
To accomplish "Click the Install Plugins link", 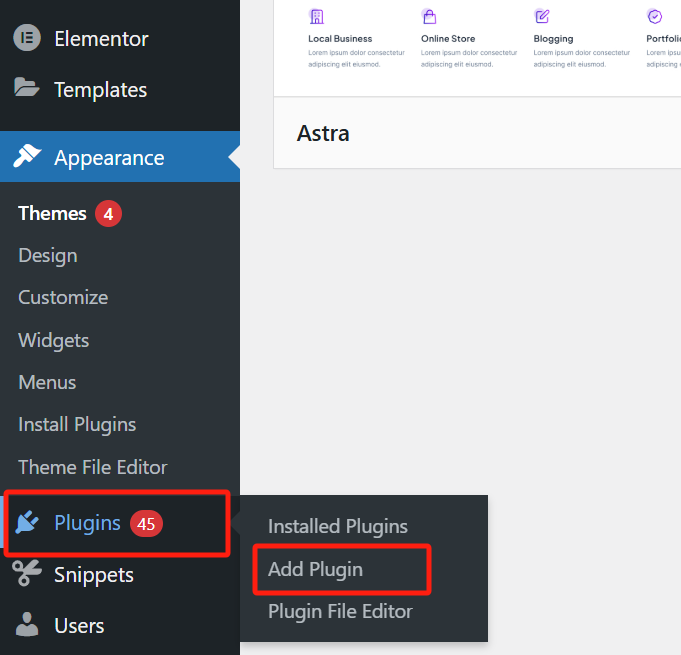I will coord(77,424).
